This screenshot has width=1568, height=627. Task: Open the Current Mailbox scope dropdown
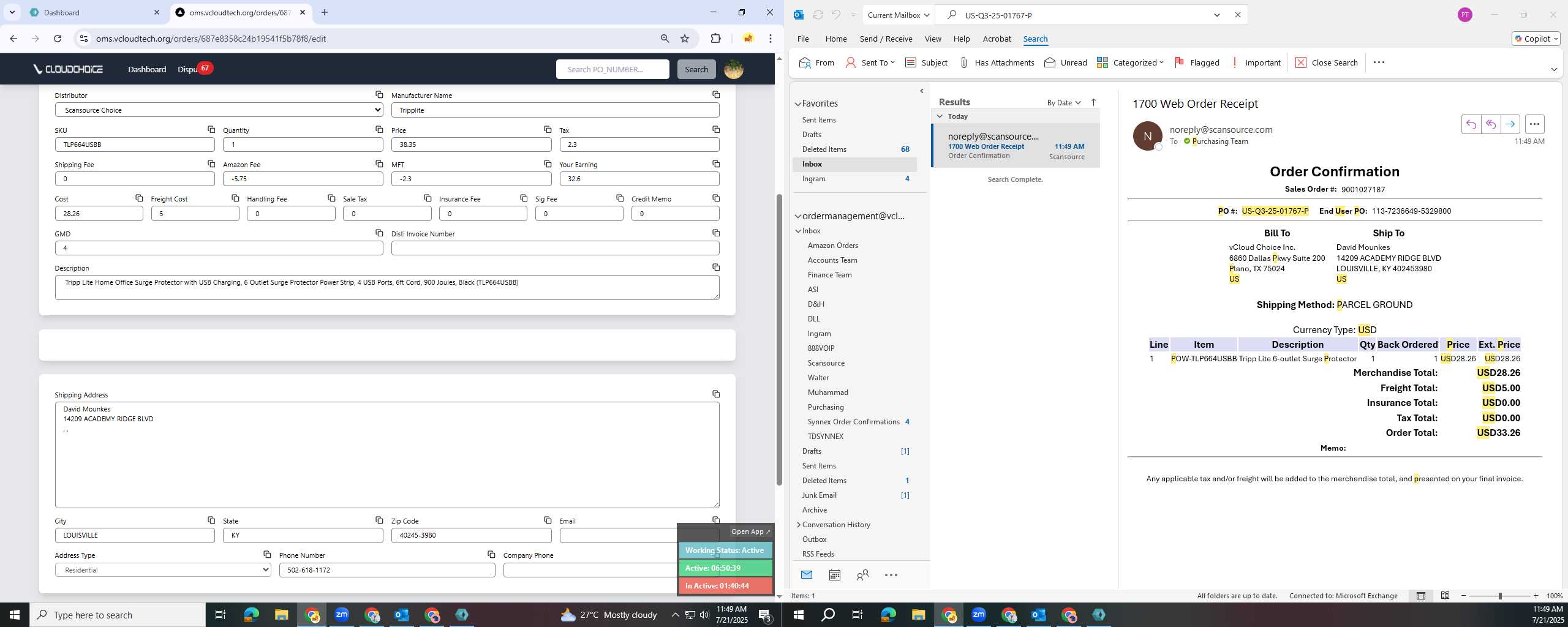[899, 15]
